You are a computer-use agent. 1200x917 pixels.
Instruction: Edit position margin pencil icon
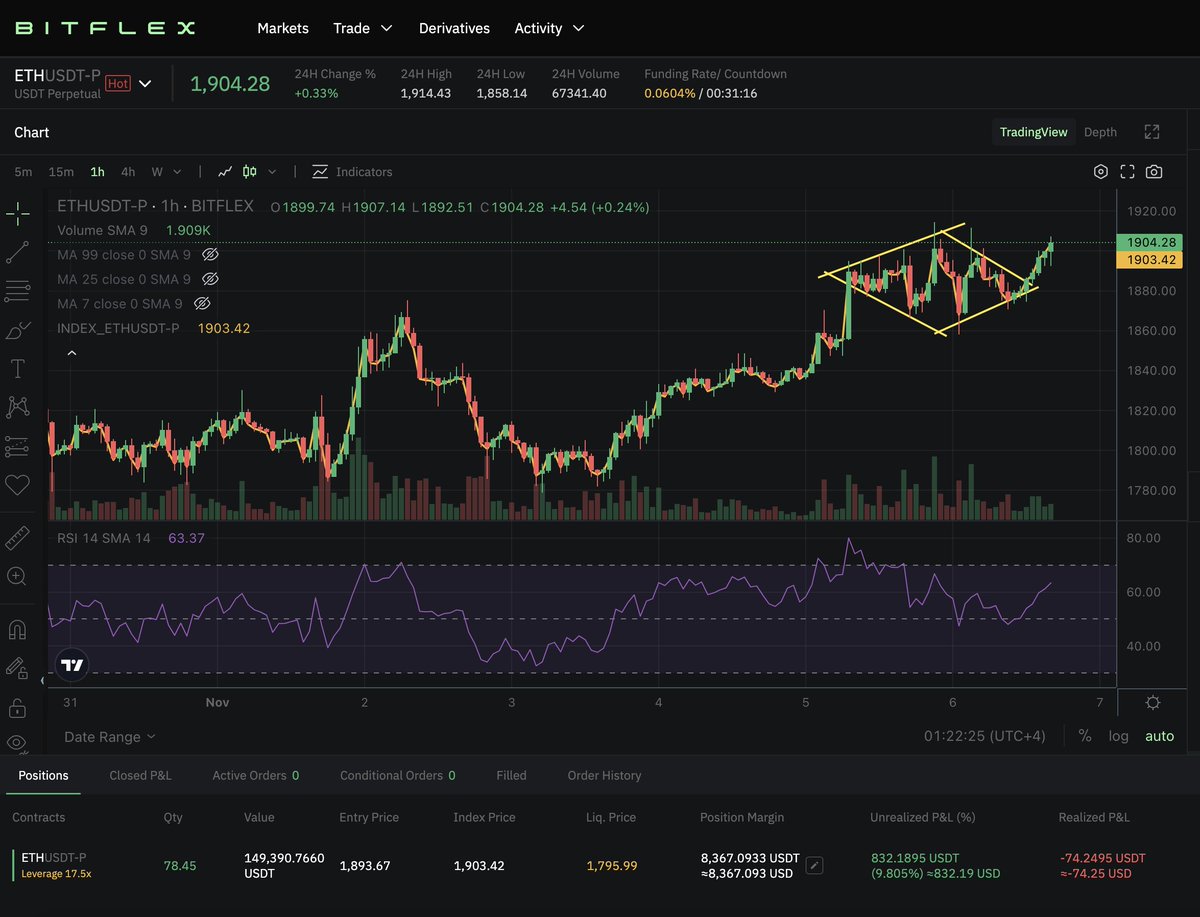click(x=814, y=866)
